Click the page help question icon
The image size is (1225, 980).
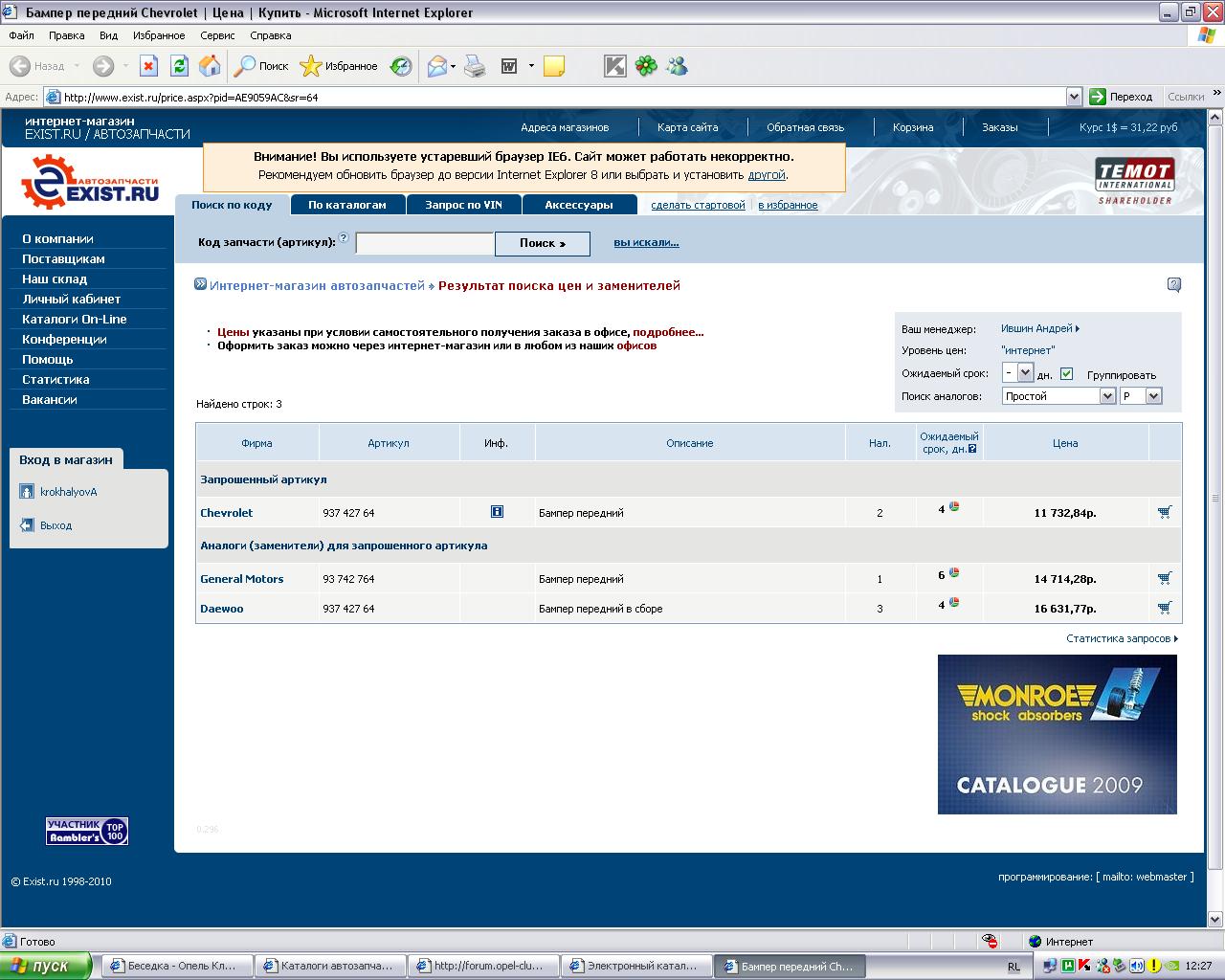1174,284
